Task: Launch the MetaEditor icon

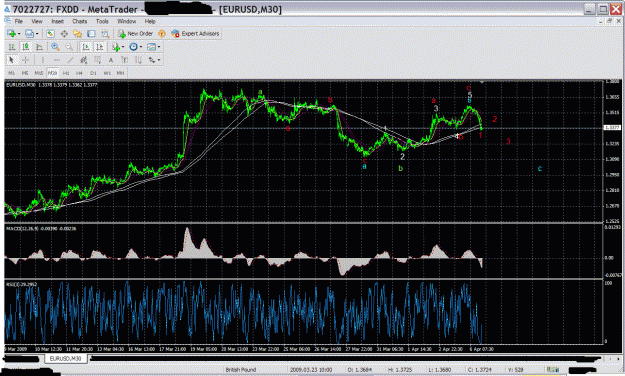Action: click(x=161, y=34)
